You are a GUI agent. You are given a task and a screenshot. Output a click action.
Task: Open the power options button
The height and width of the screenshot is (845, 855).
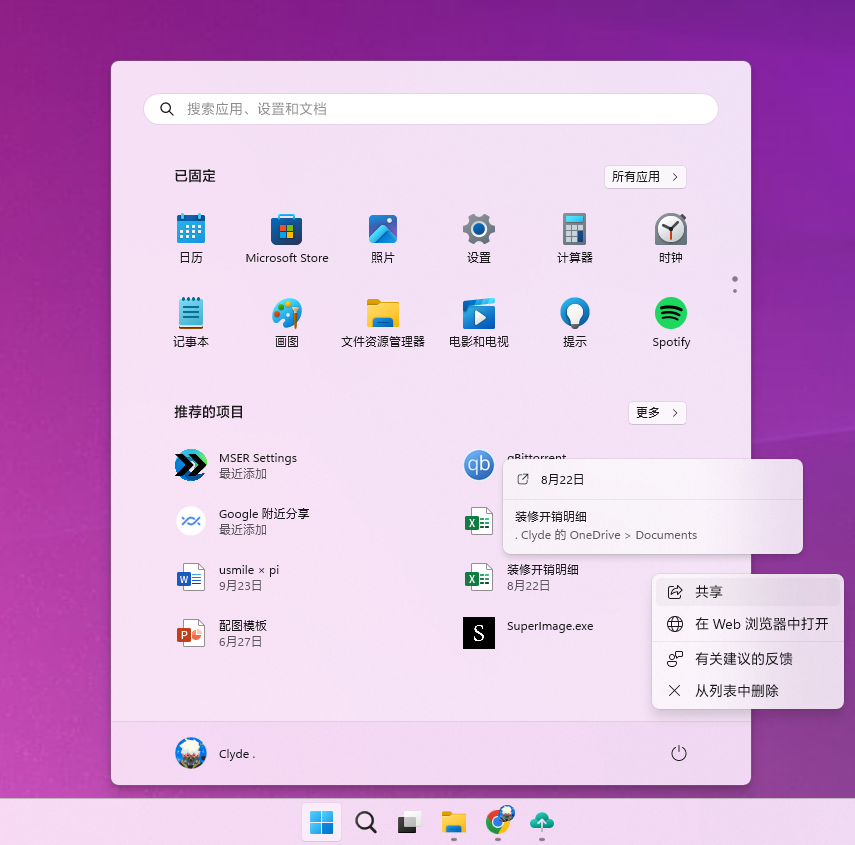[x=679, y=753]
